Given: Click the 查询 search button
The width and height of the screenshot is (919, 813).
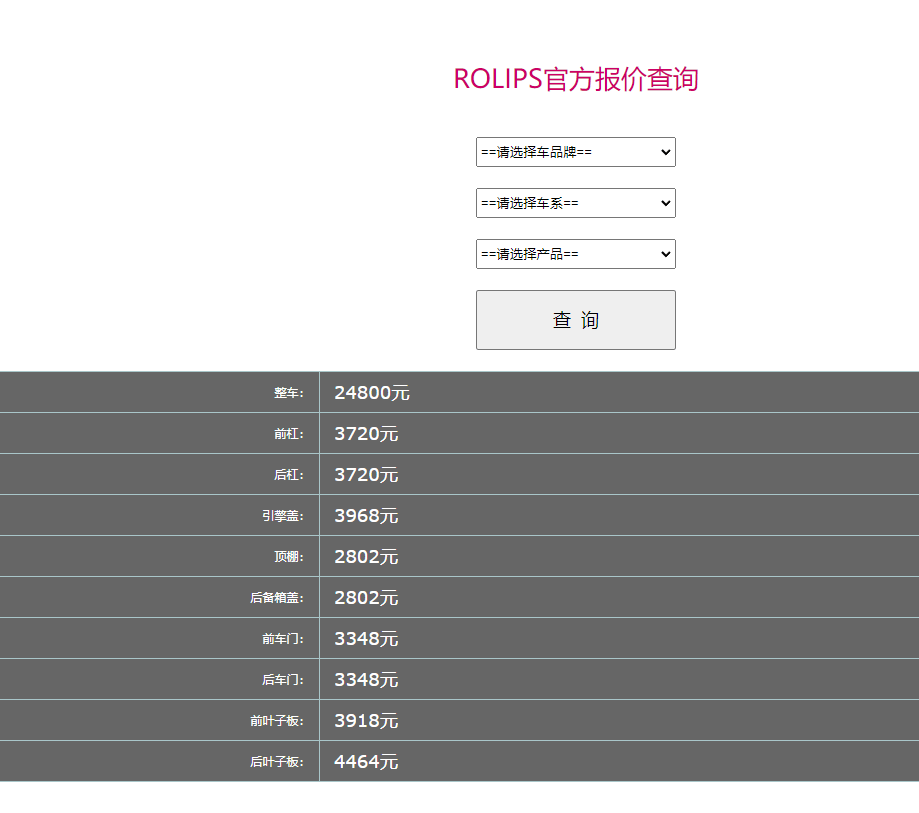Looking at the screenshot, I should pos(575,320).
